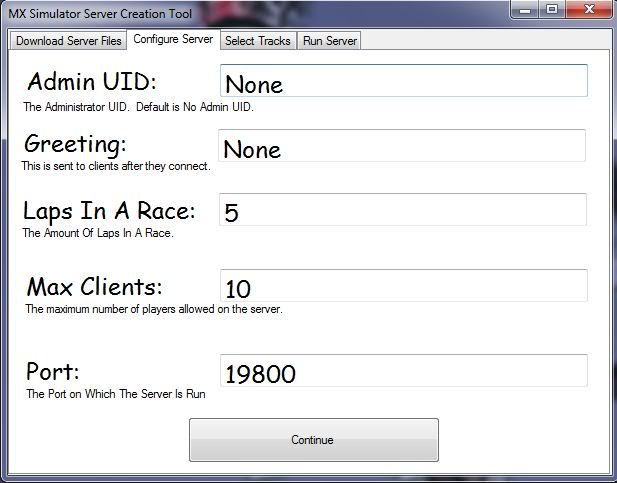Focus the Greeting text box
Screen dimensions: 617x483
coord(402,146)
